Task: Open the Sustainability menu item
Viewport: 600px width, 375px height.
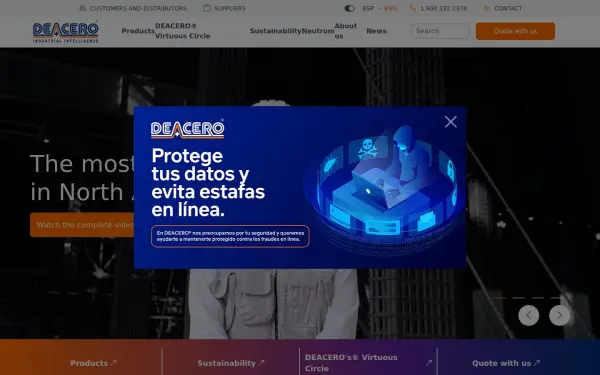Action: pos(276,31)
